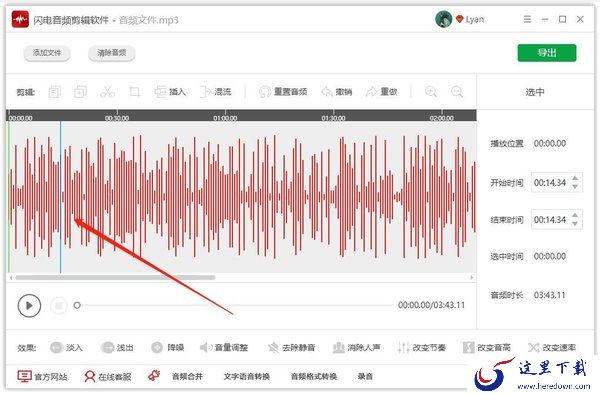Open the 音频合并 audio merge tool
Image resolution: width=600 pixels, height=394 pixels.
point(187,376)
